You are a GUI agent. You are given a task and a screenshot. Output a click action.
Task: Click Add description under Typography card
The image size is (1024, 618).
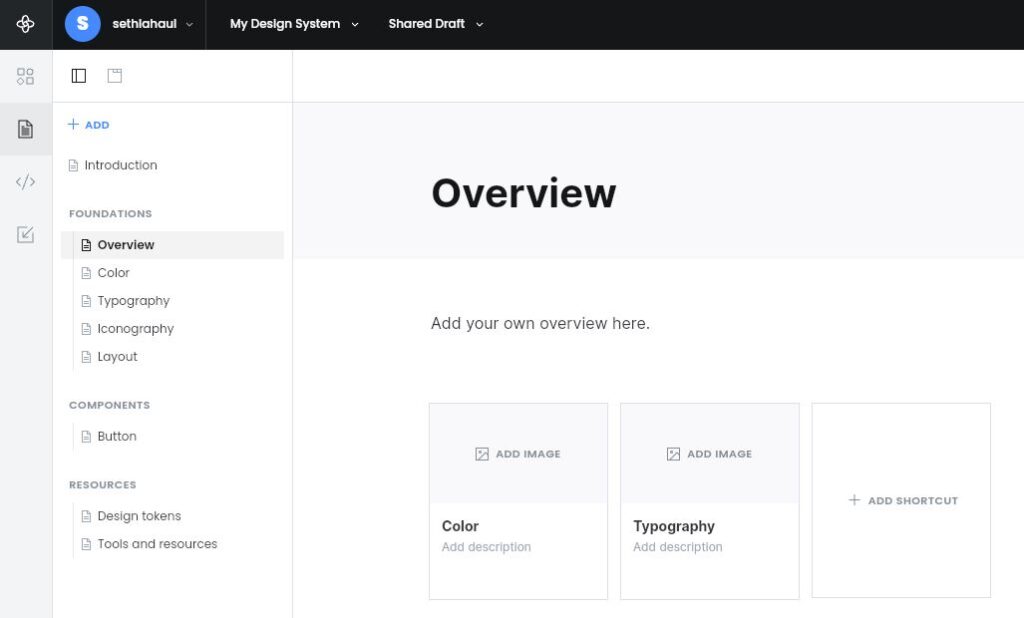click(677, 547)
